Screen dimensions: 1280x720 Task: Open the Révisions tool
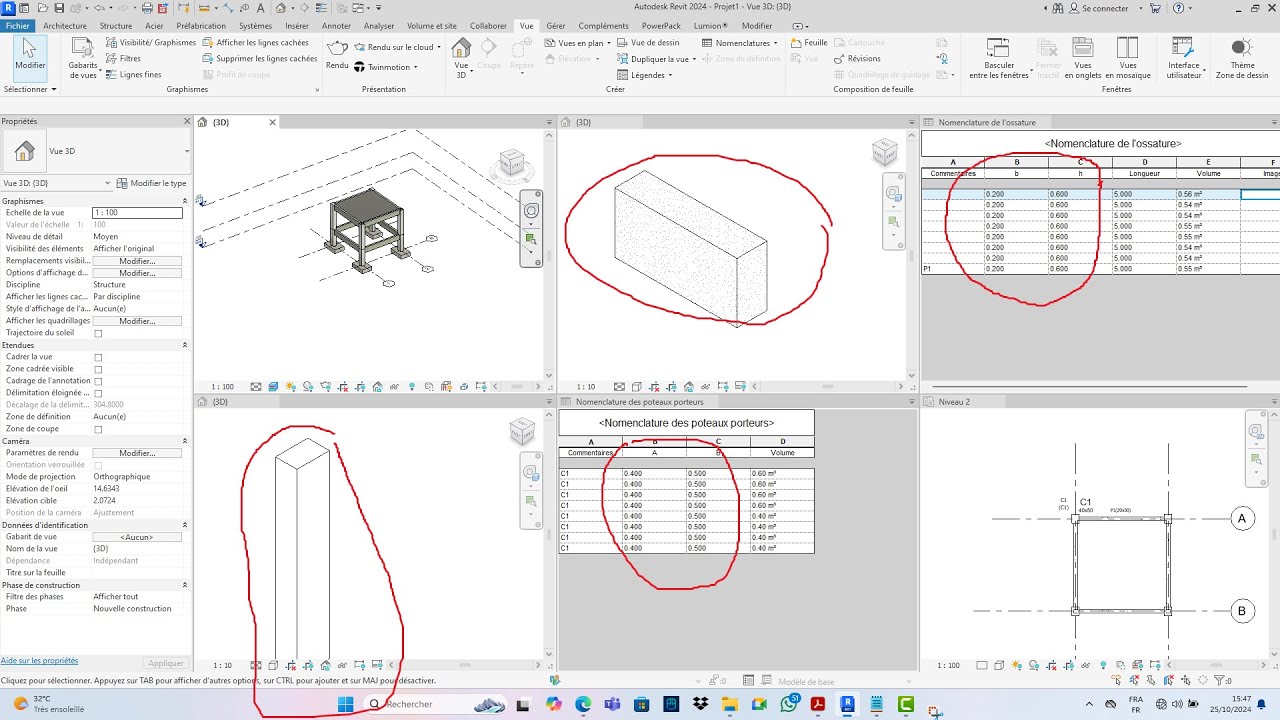pos(855,59)
